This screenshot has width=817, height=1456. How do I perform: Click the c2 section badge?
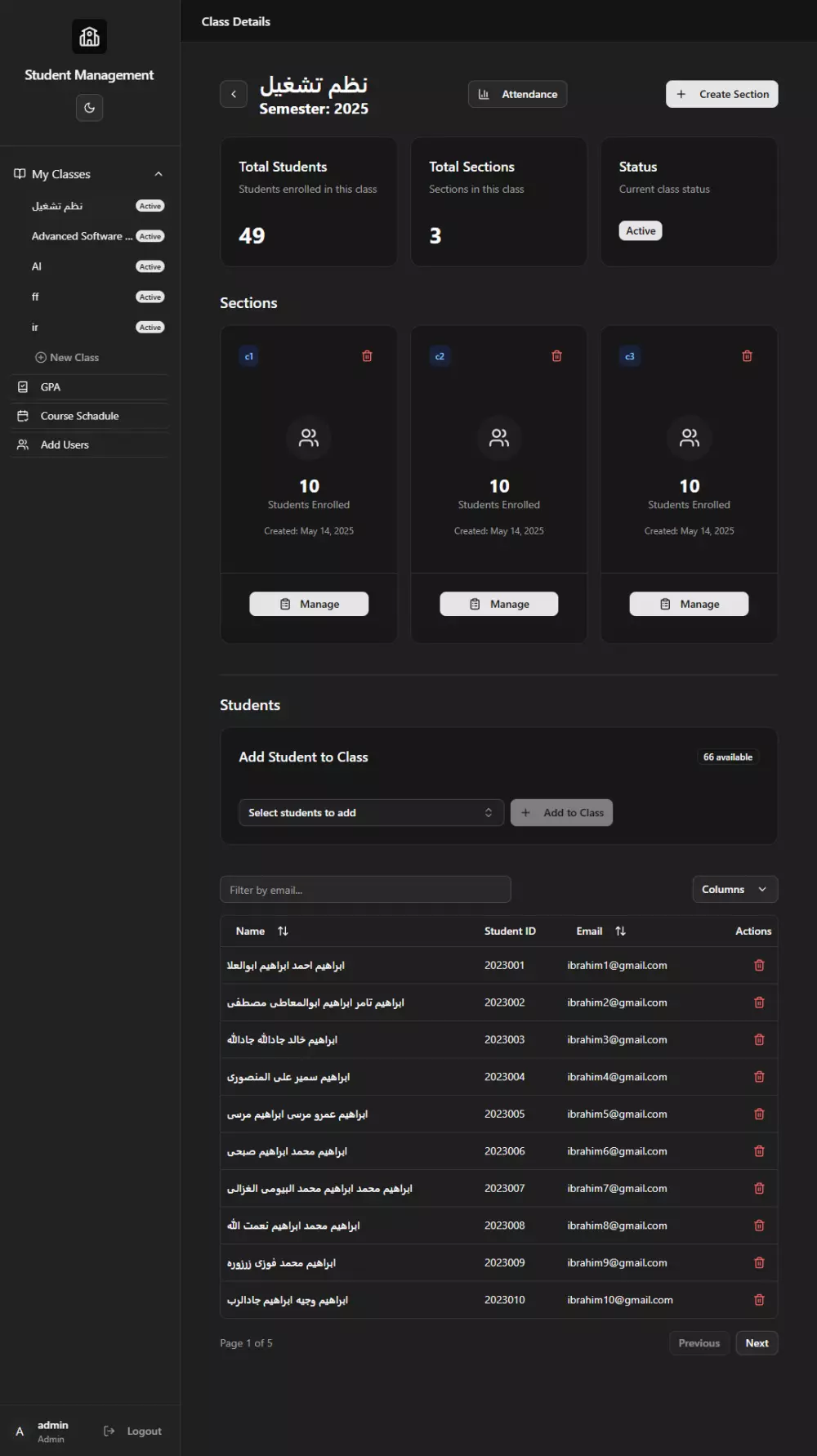[x=440, y=356]
